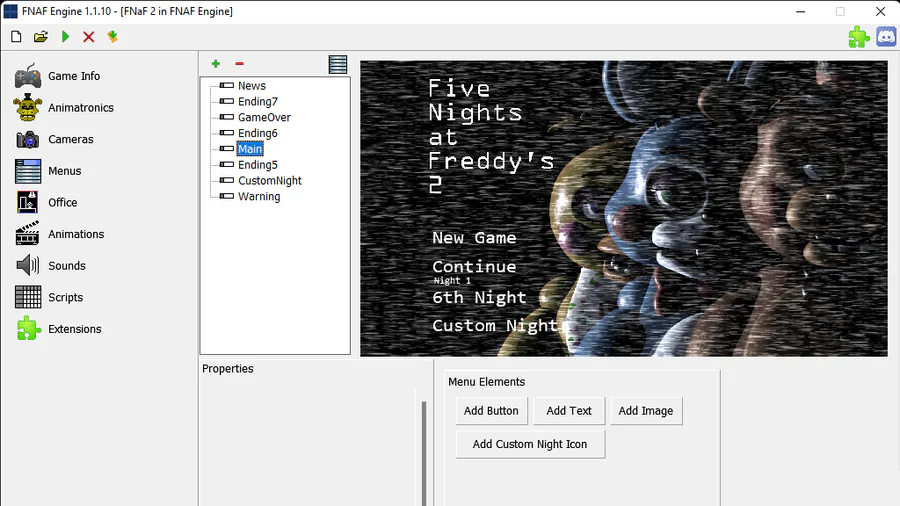Go to the Cameras section
Image resolution: width=900 pixels, height=506 pixels.
71,139
